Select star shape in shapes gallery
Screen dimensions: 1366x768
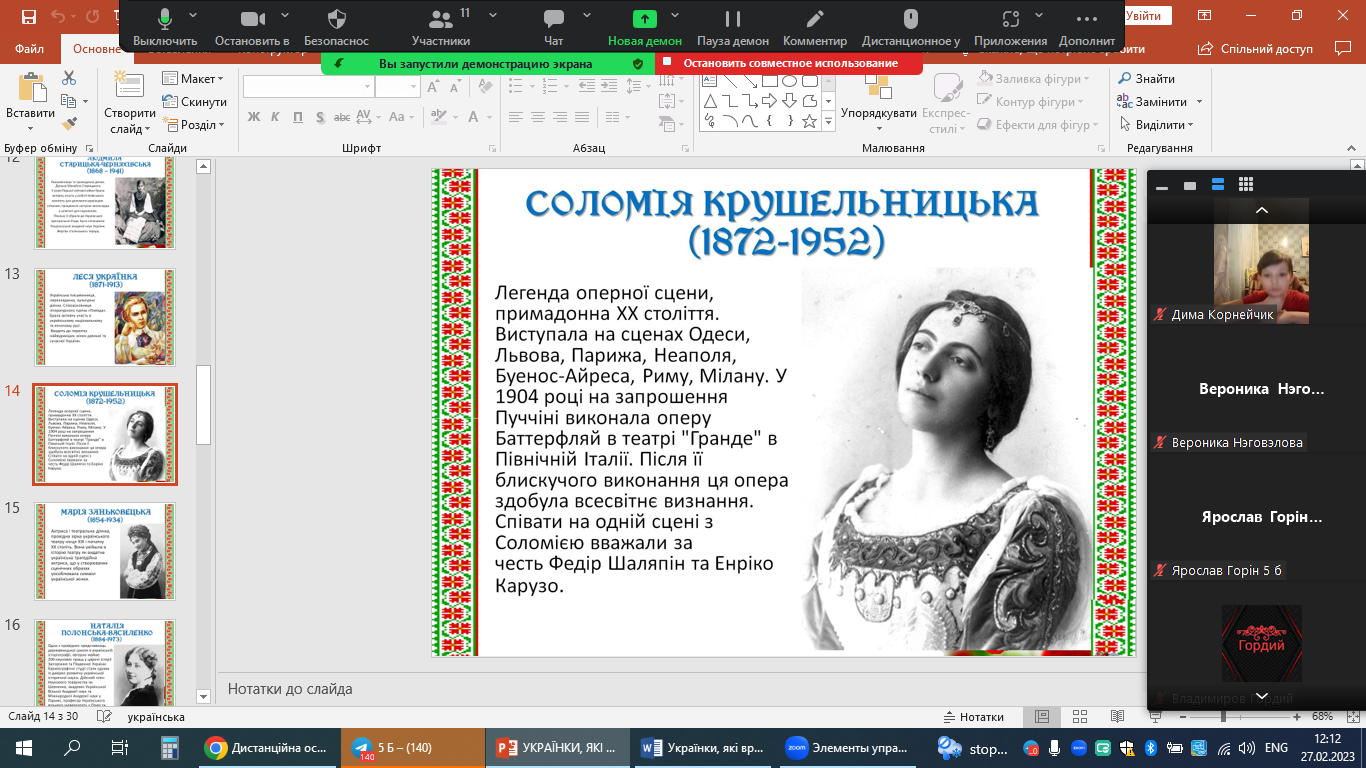[x=809, y=121]
